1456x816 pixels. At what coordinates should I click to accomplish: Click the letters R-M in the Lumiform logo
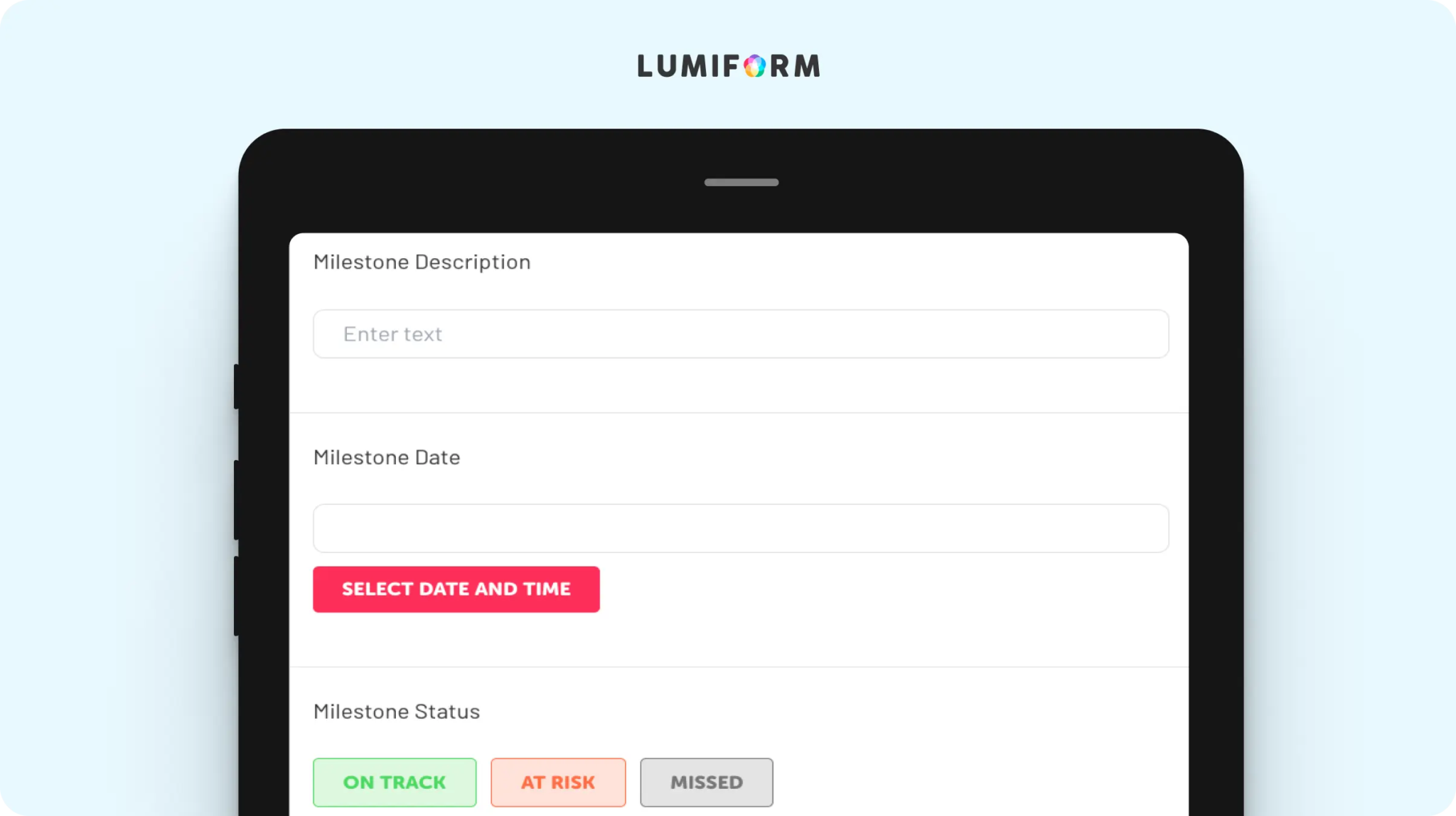796,66
